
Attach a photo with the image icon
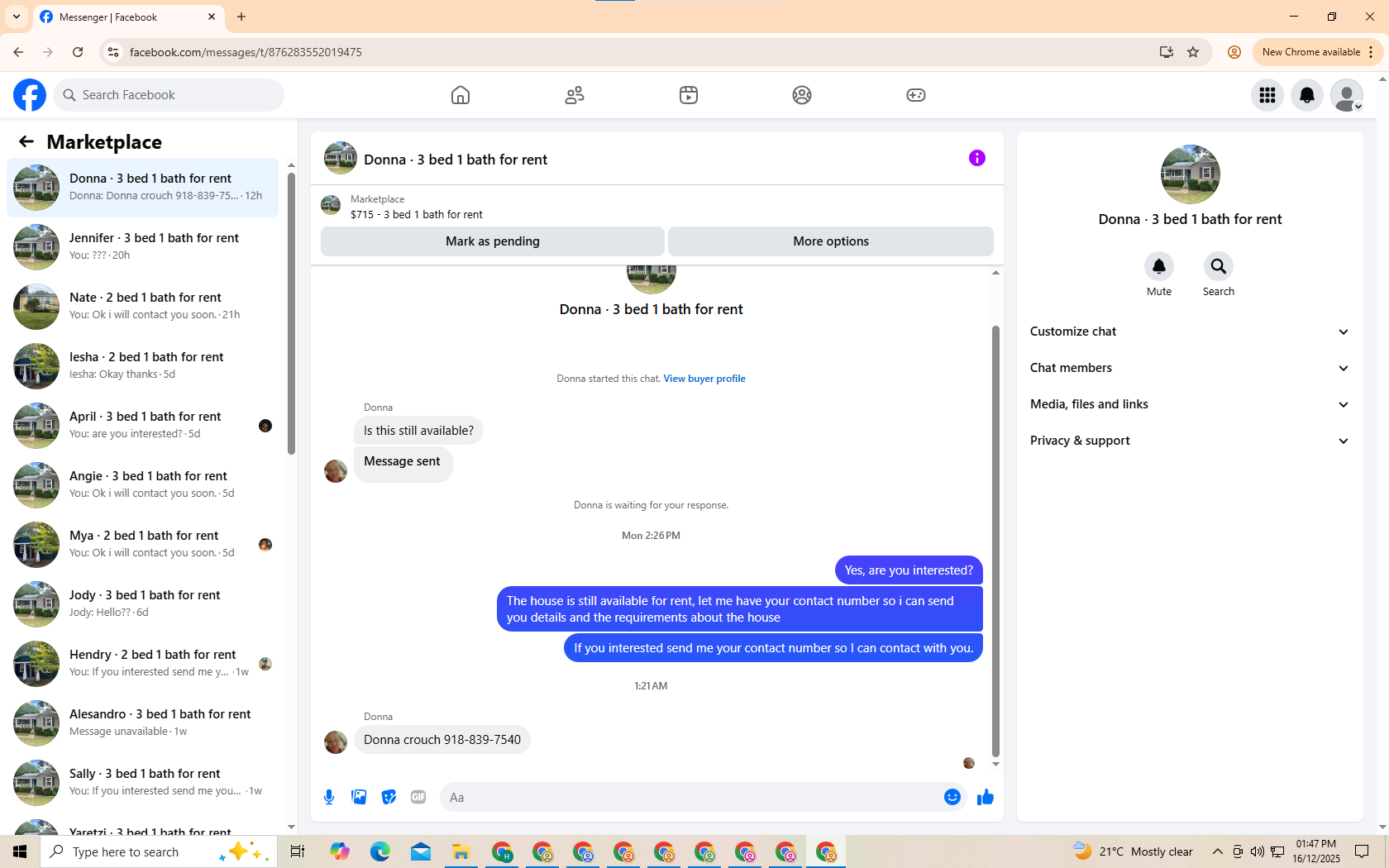pos(359,797)
